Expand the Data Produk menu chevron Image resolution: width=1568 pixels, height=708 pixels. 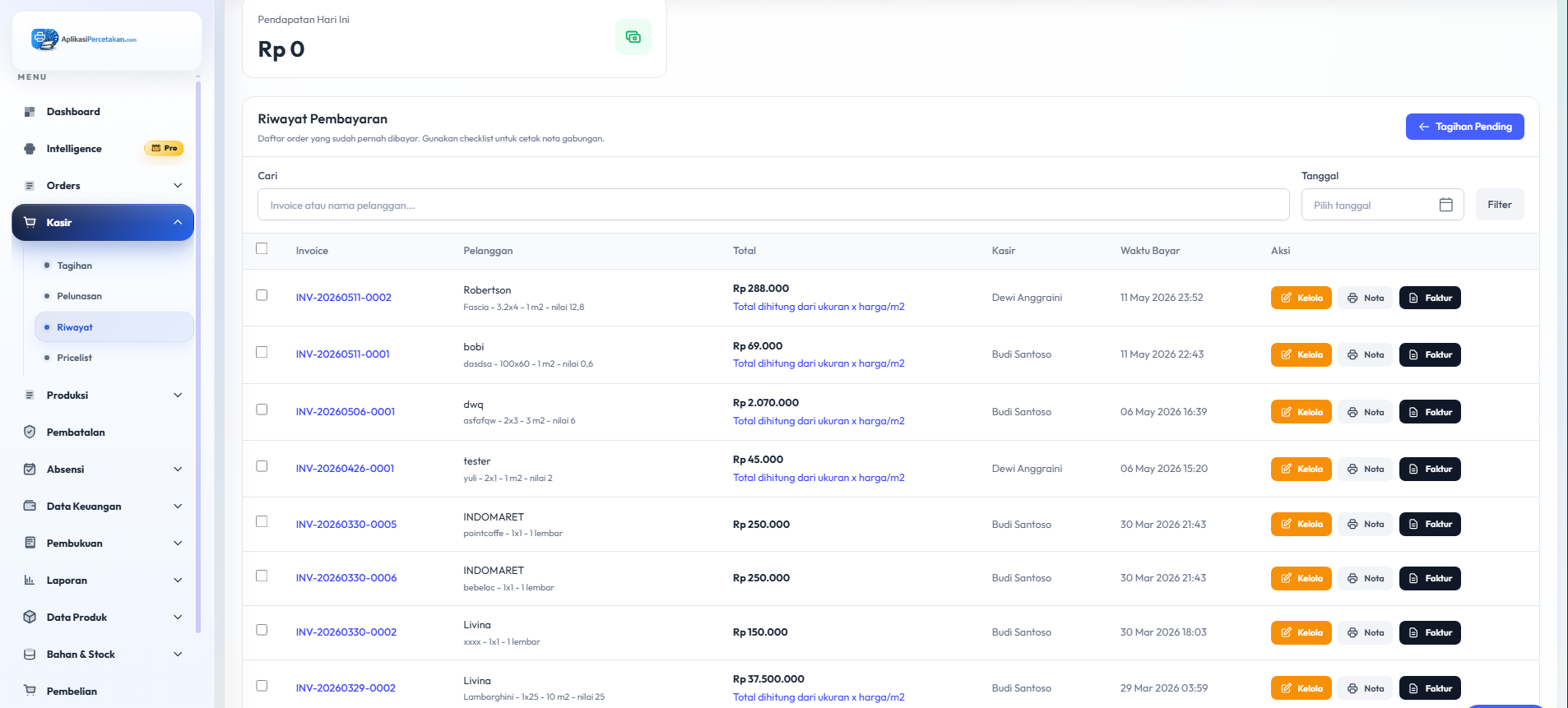pos(178,618)
